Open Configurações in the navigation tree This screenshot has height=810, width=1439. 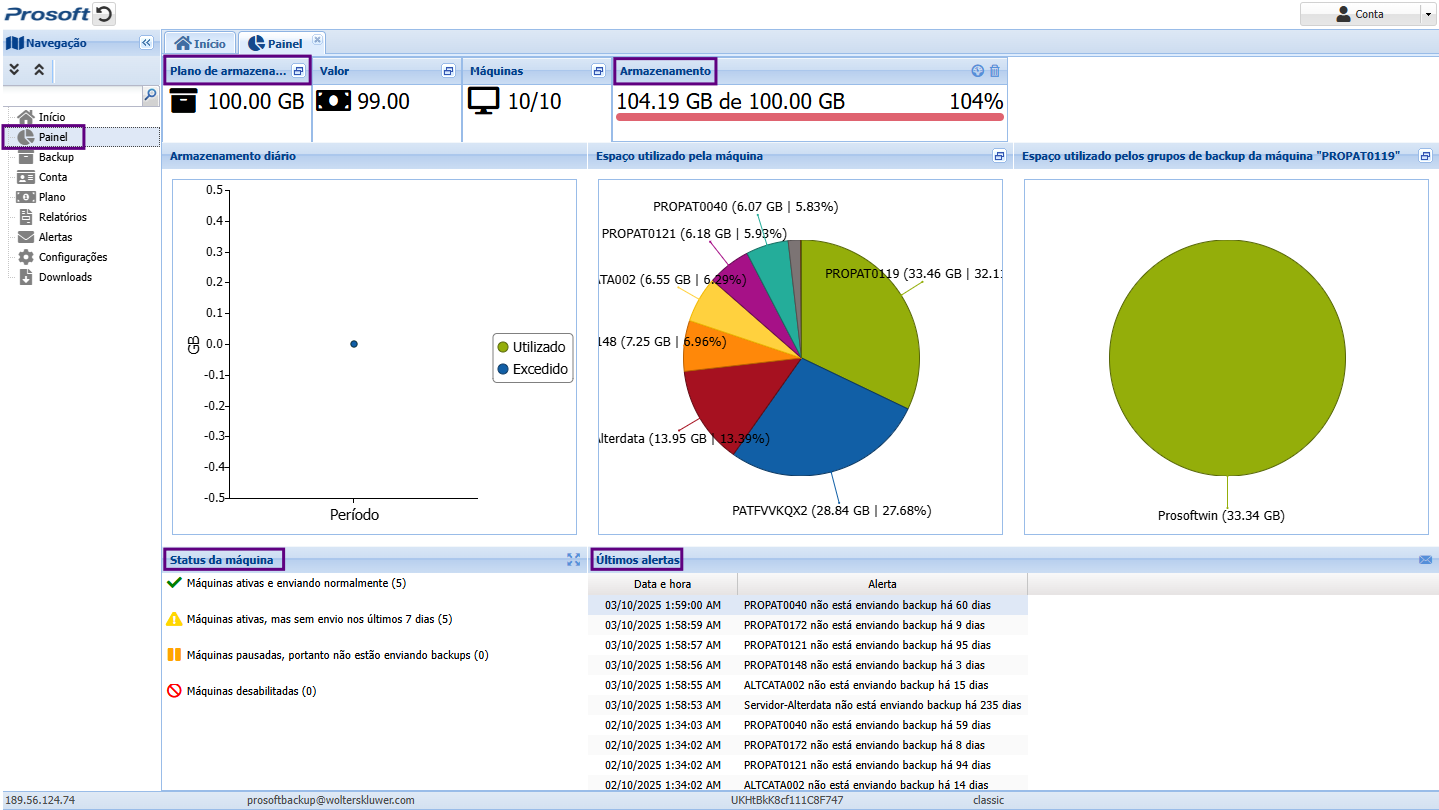click(x=72, y=257)
